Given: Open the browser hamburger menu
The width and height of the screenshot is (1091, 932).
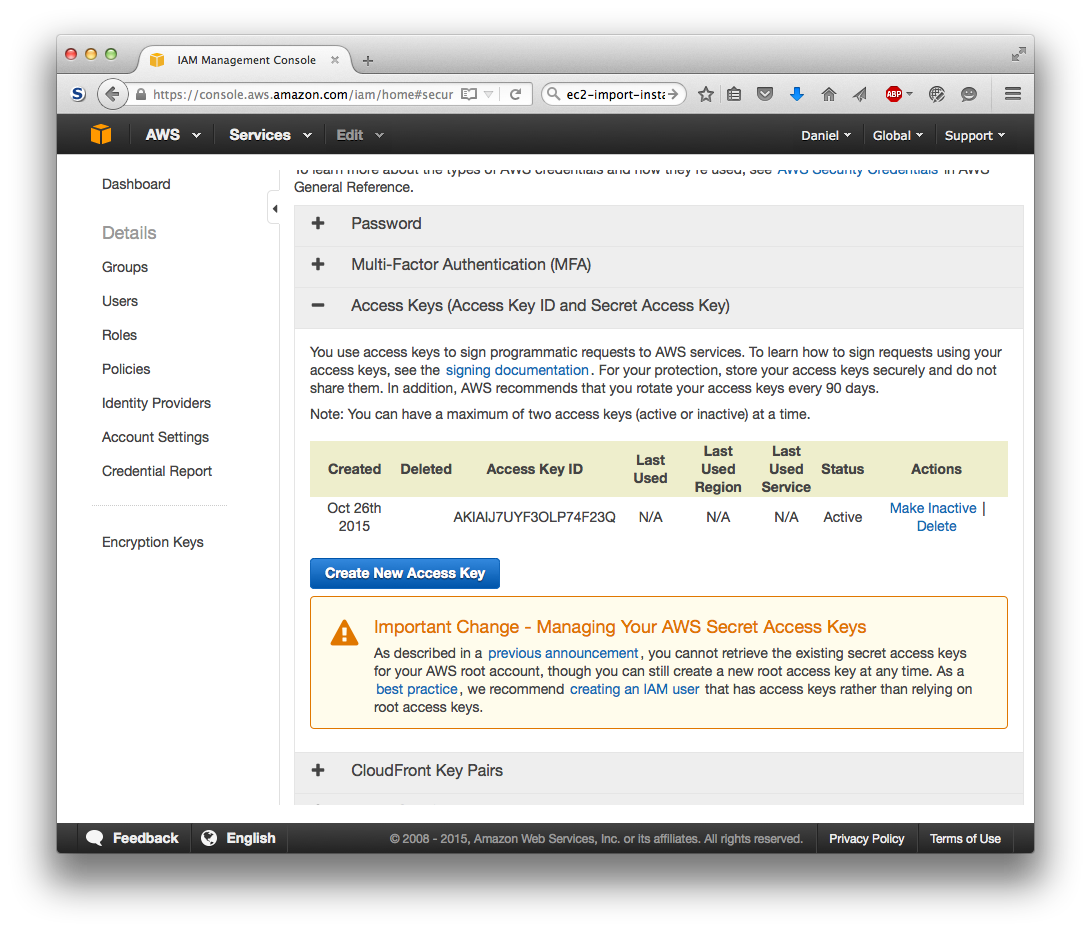Looking at the screenshot, I should [1012, 93].
